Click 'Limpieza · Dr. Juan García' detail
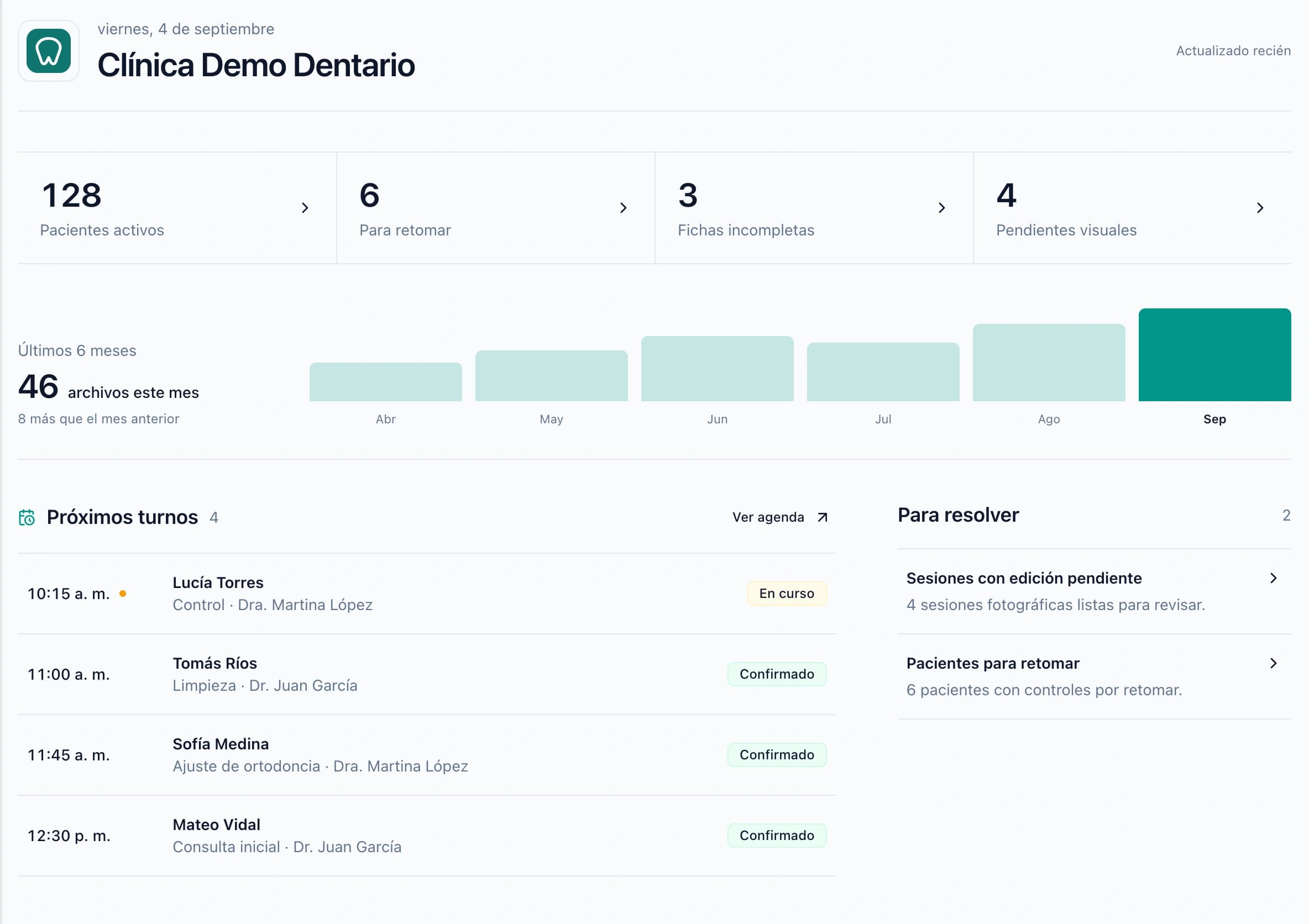The height and width of the screenshot is (924, 1309). [x=265, y=686]
